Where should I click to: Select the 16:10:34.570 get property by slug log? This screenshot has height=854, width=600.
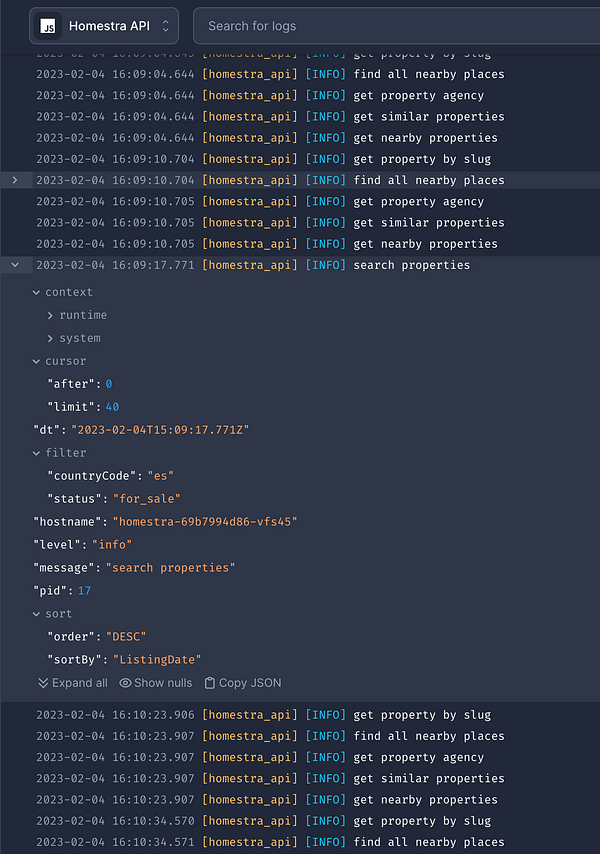click(300, 821)
